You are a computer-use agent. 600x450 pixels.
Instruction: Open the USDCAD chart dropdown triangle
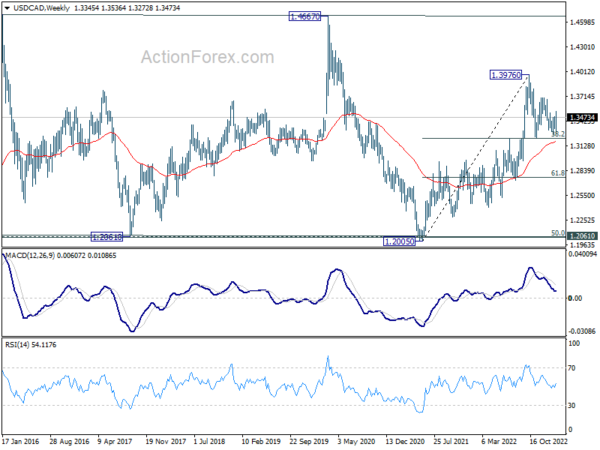point(7,8)
